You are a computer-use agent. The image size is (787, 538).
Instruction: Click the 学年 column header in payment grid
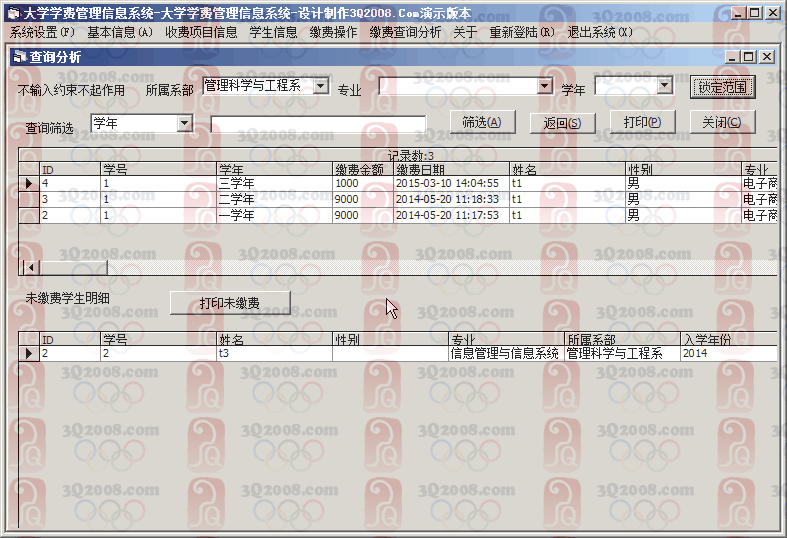[275, 169]
